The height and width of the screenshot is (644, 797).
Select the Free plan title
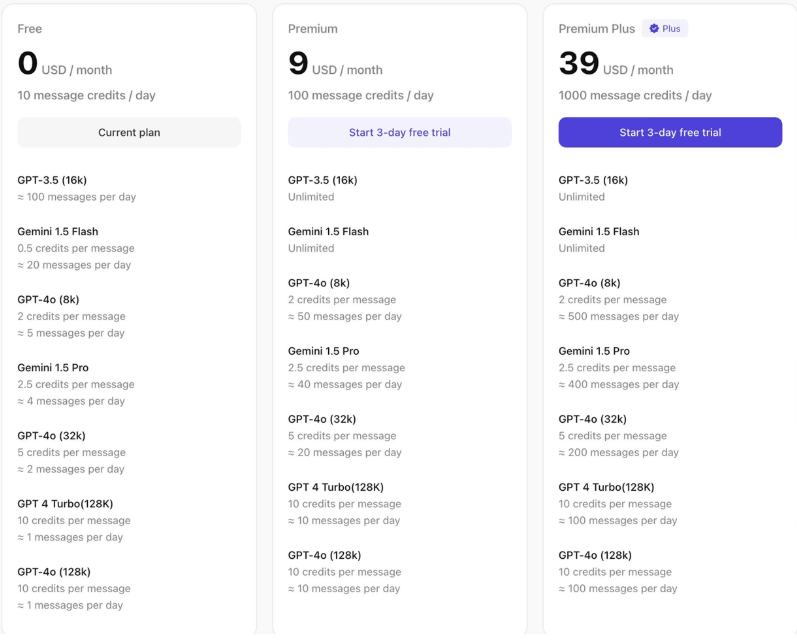tap(29, 29)
